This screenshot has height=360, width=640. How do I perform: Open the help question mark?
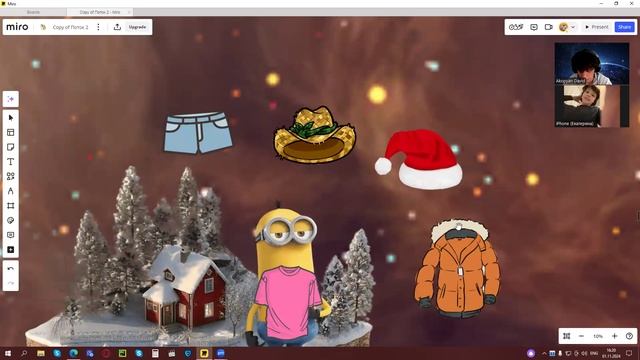[629, 336]
